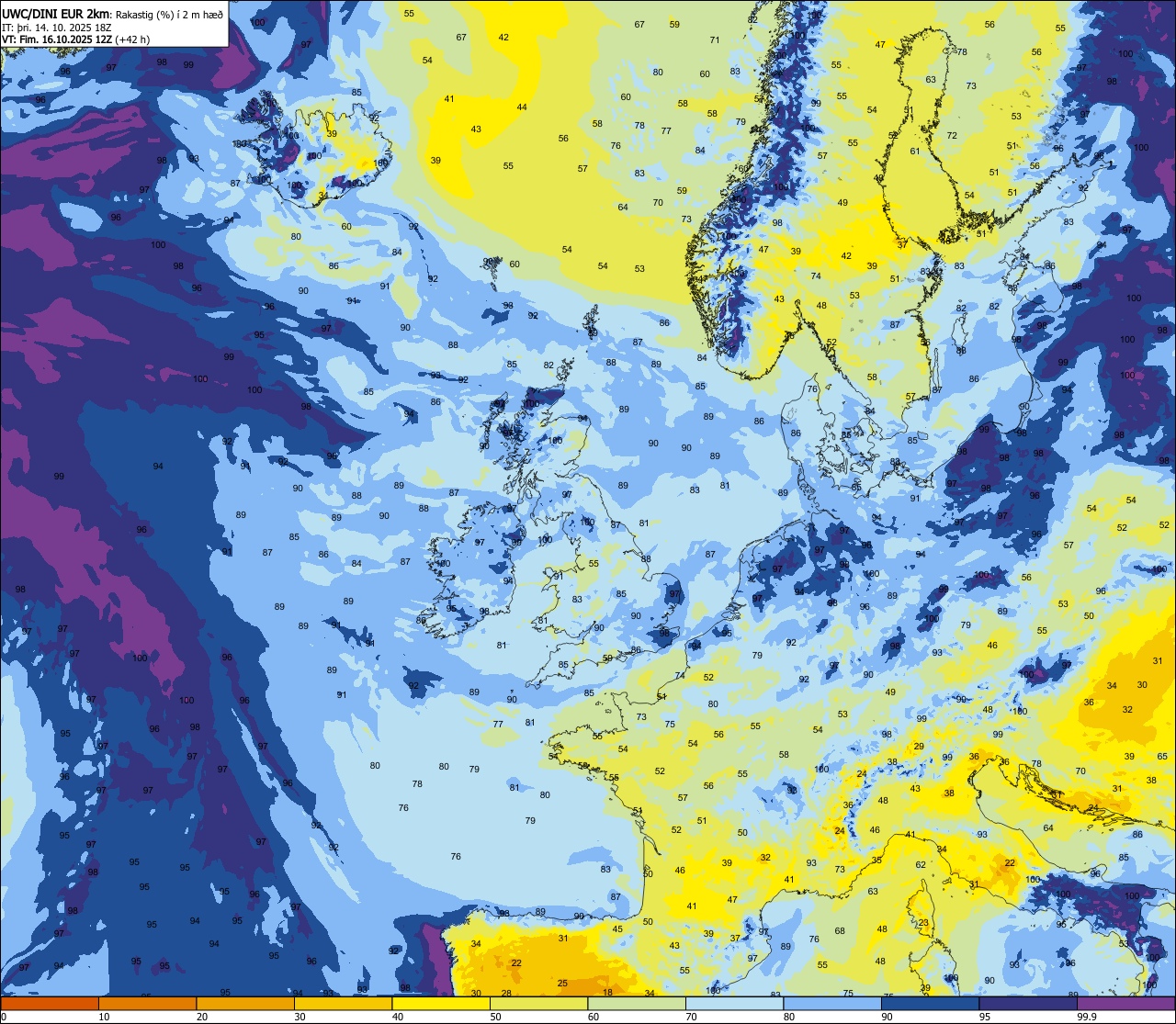The width and height of the screenshot is (1176, 1024).
Task: Click the legend scale label 20
Action: click(202, 1017)
